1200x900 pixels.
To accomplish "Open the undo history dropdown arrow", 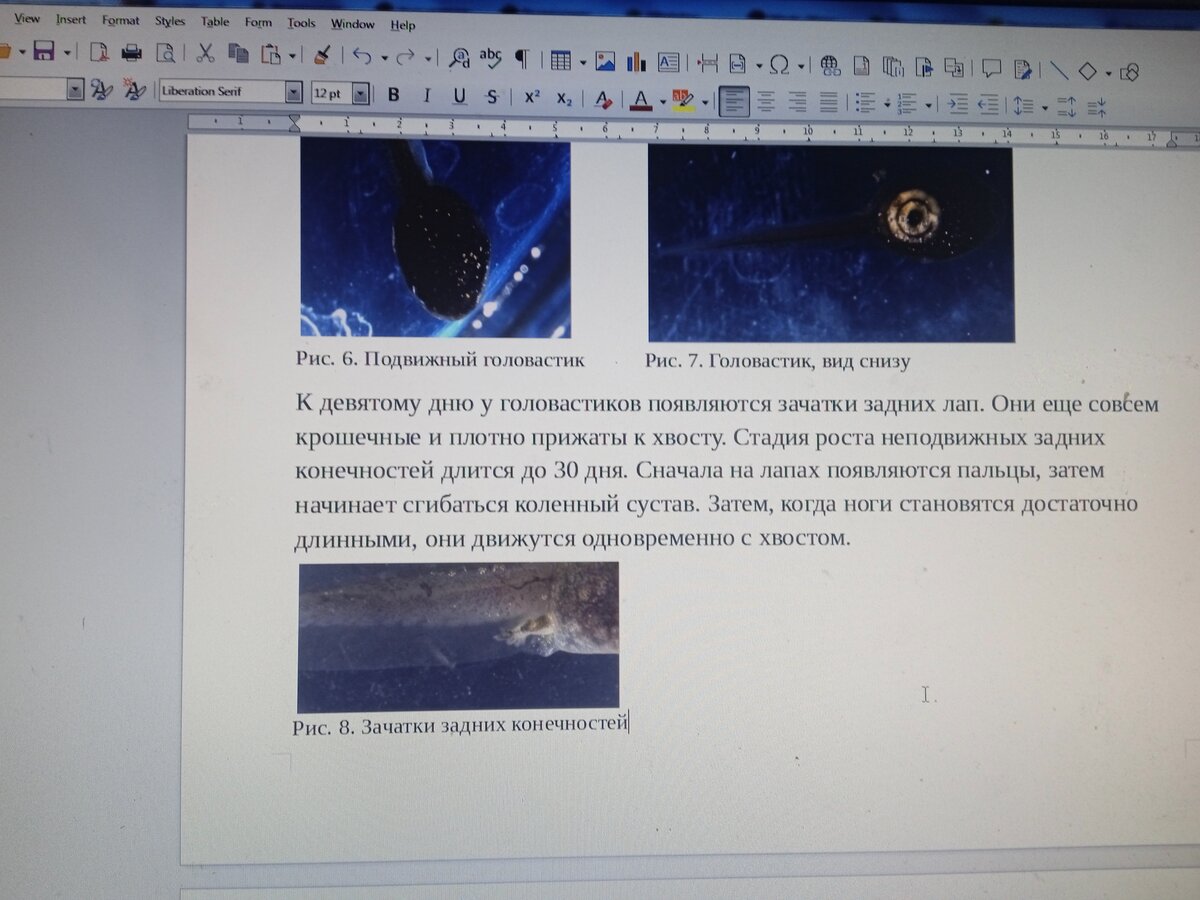I will point(384,58).
